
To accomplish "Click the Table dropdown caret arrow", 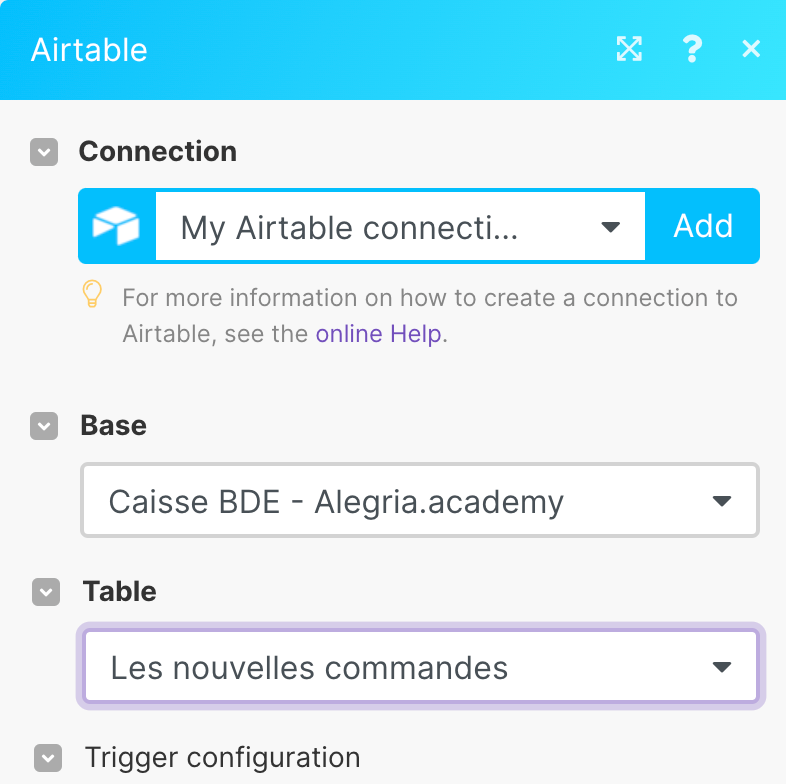I will tap(722, 667).
